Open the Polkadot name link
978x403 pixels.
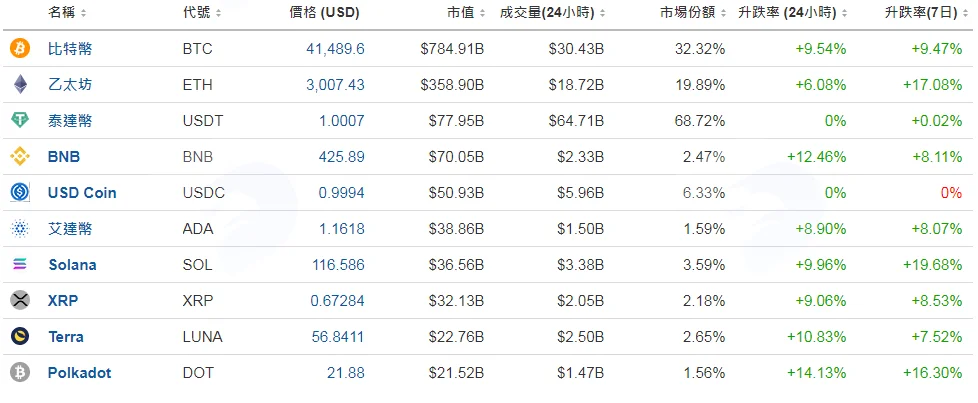(79, 373)
